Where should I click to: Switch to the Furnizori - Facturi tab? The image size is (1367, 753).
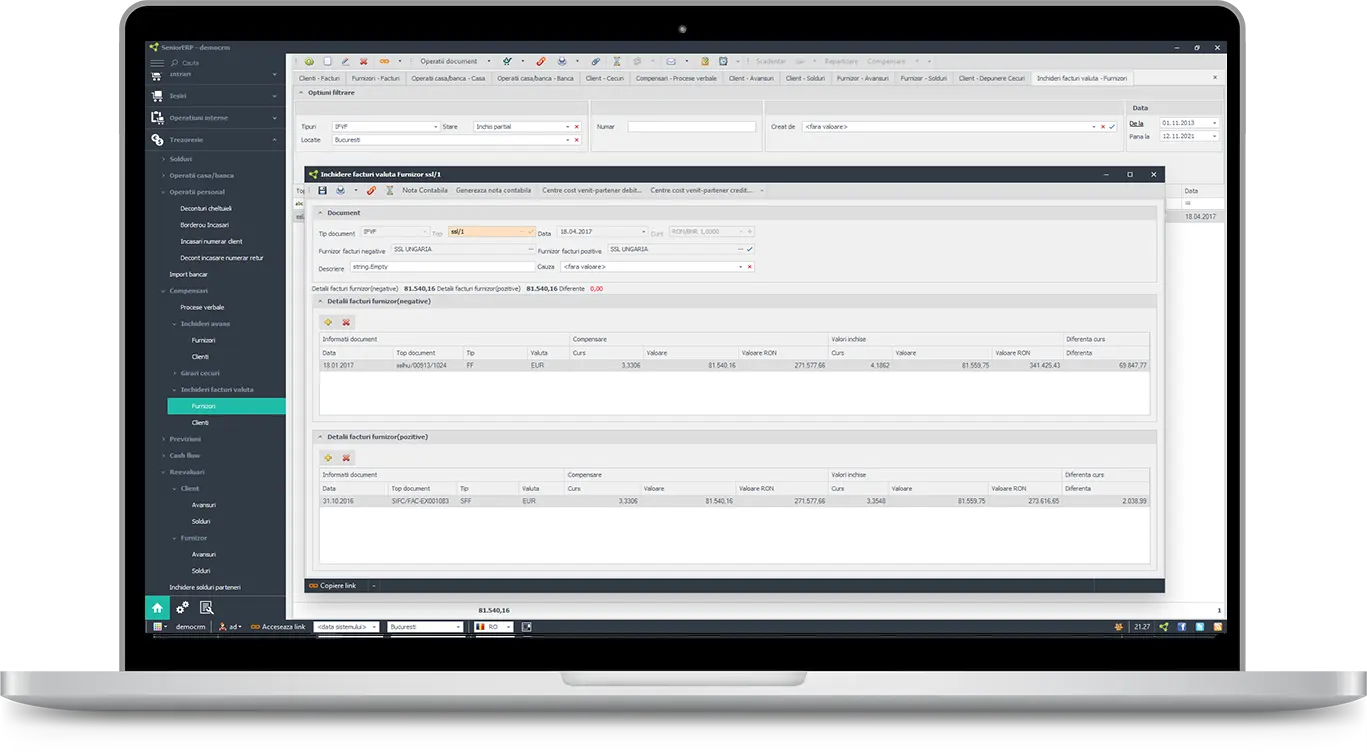[x=376, y=78]
